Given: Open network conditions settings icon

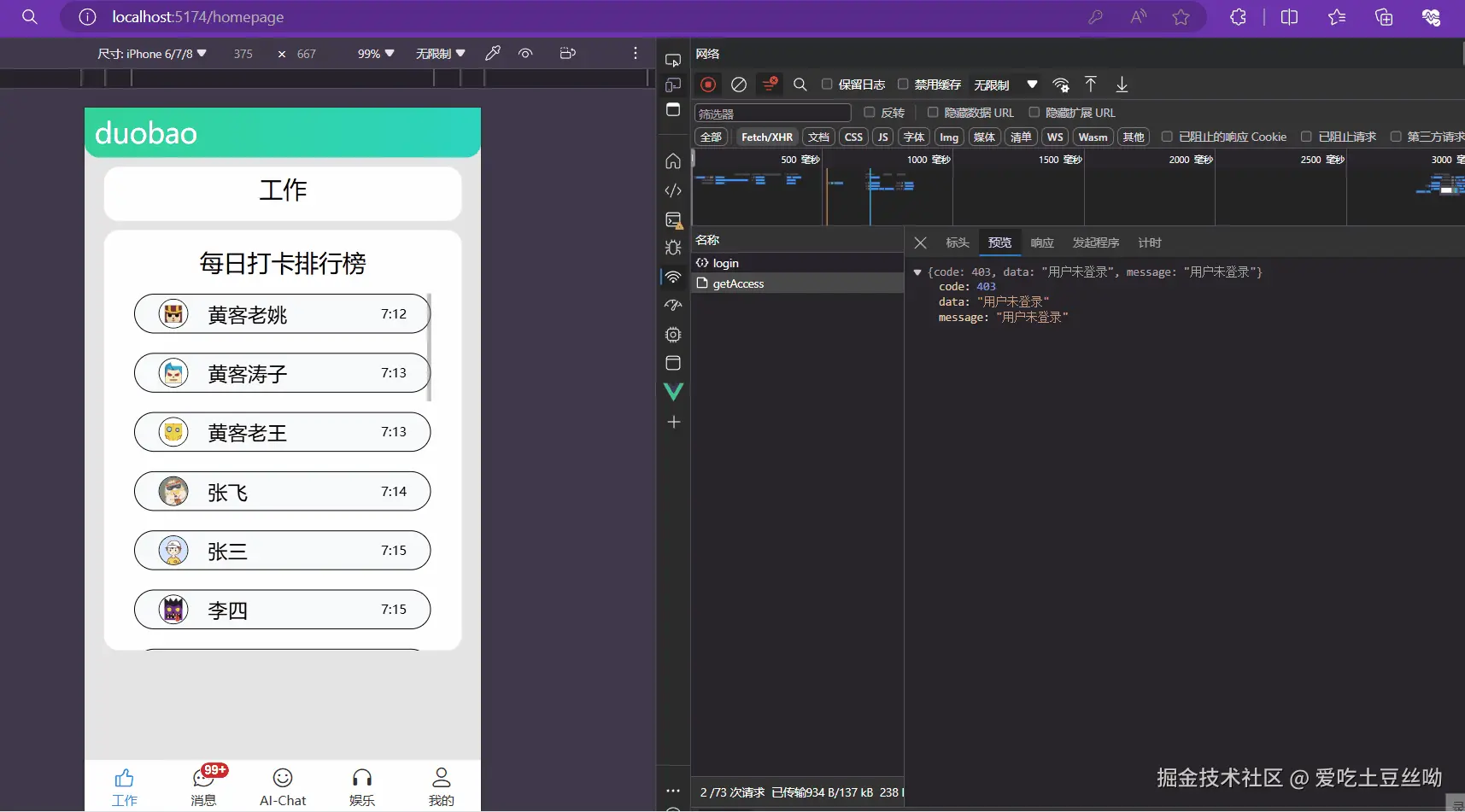Looking at the screenshot, I should pos(1061,85).
